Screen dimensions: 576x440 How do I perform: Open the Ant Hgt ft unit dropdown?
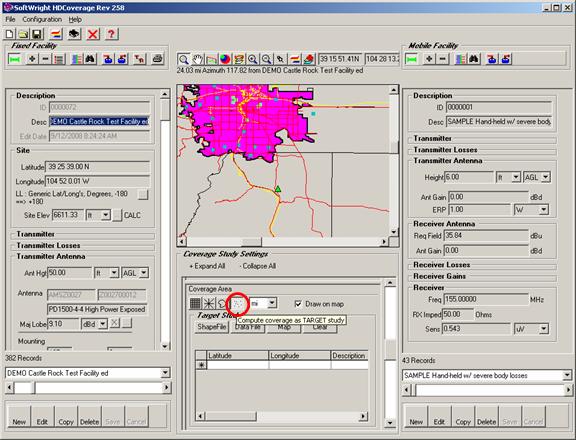tap(114, 273)
